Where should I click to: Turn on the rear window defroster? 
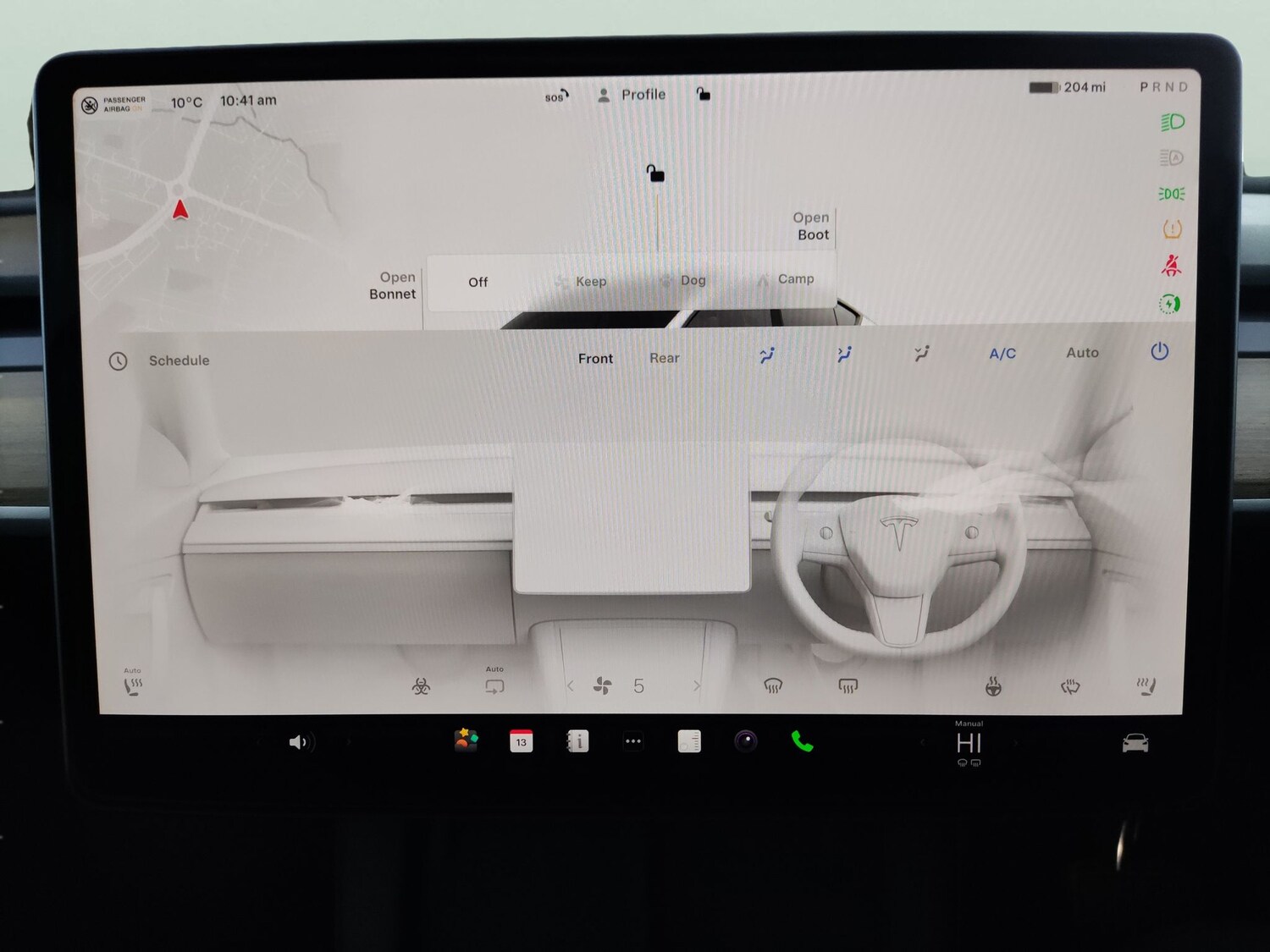point(848,686)
